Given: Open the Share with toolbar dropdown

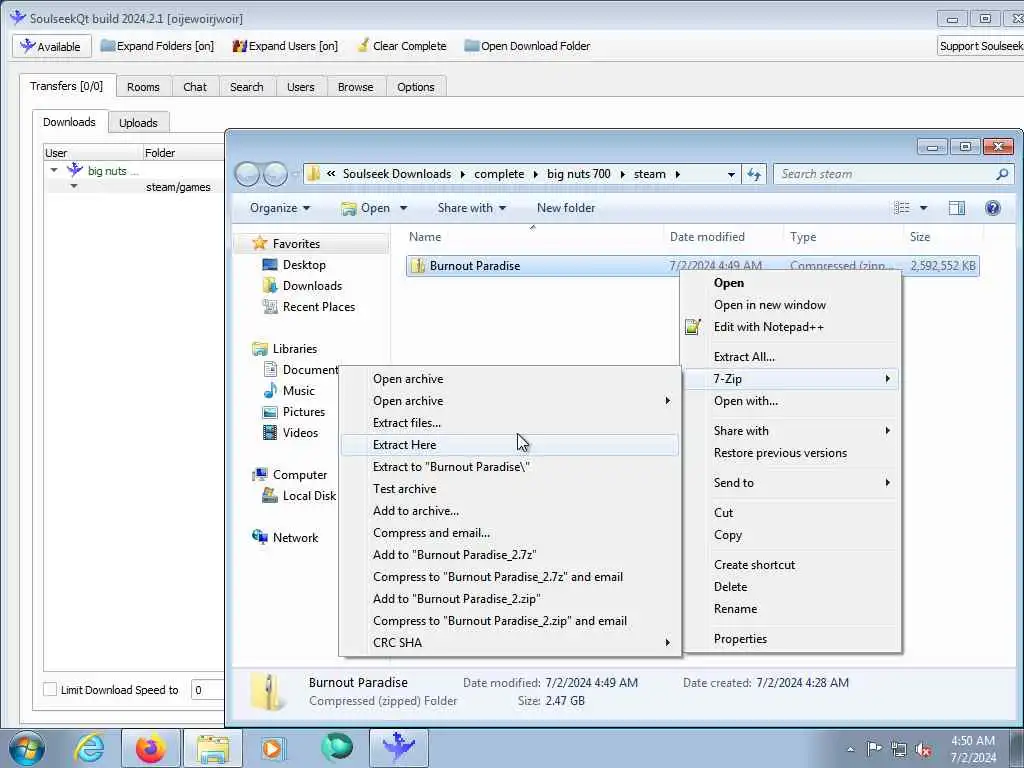Looking at the screenshot, I should tap(472, 208).
